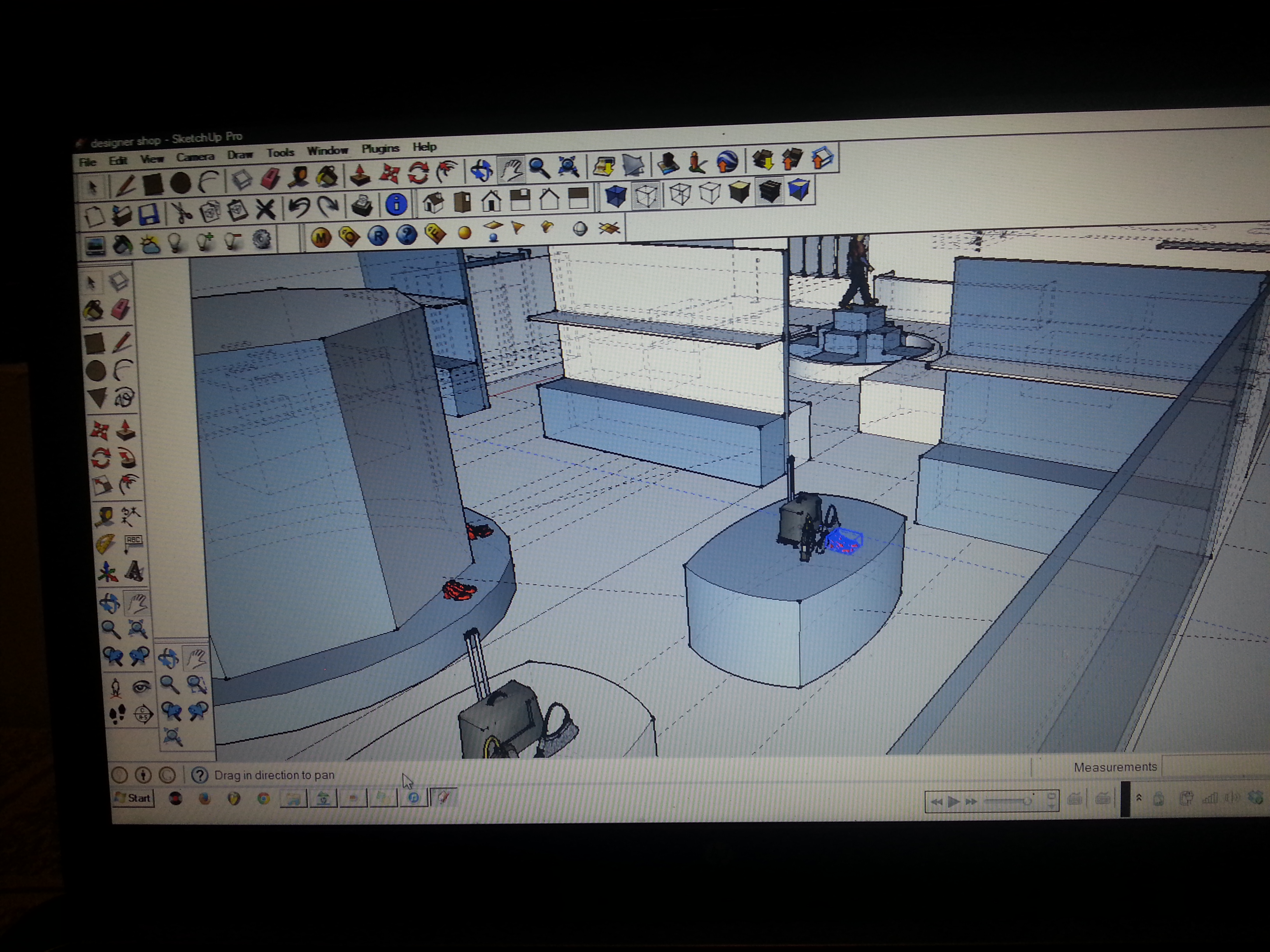Select the Push/Pull tool in top toolbar
This screenshot has width=1270, height=952.
360,176
